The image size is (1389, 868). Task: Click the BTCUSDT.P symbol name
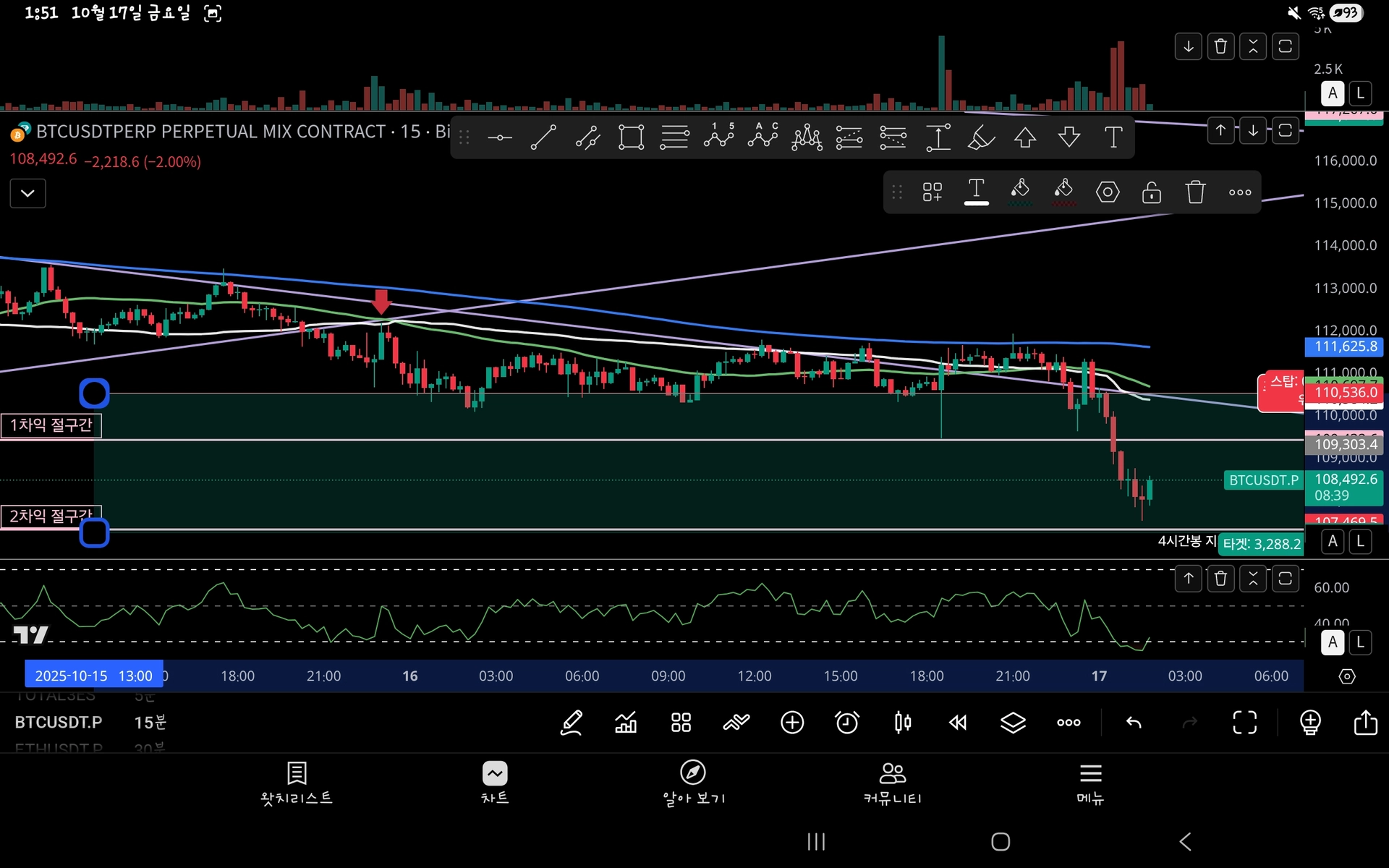[x=58, y=722]
